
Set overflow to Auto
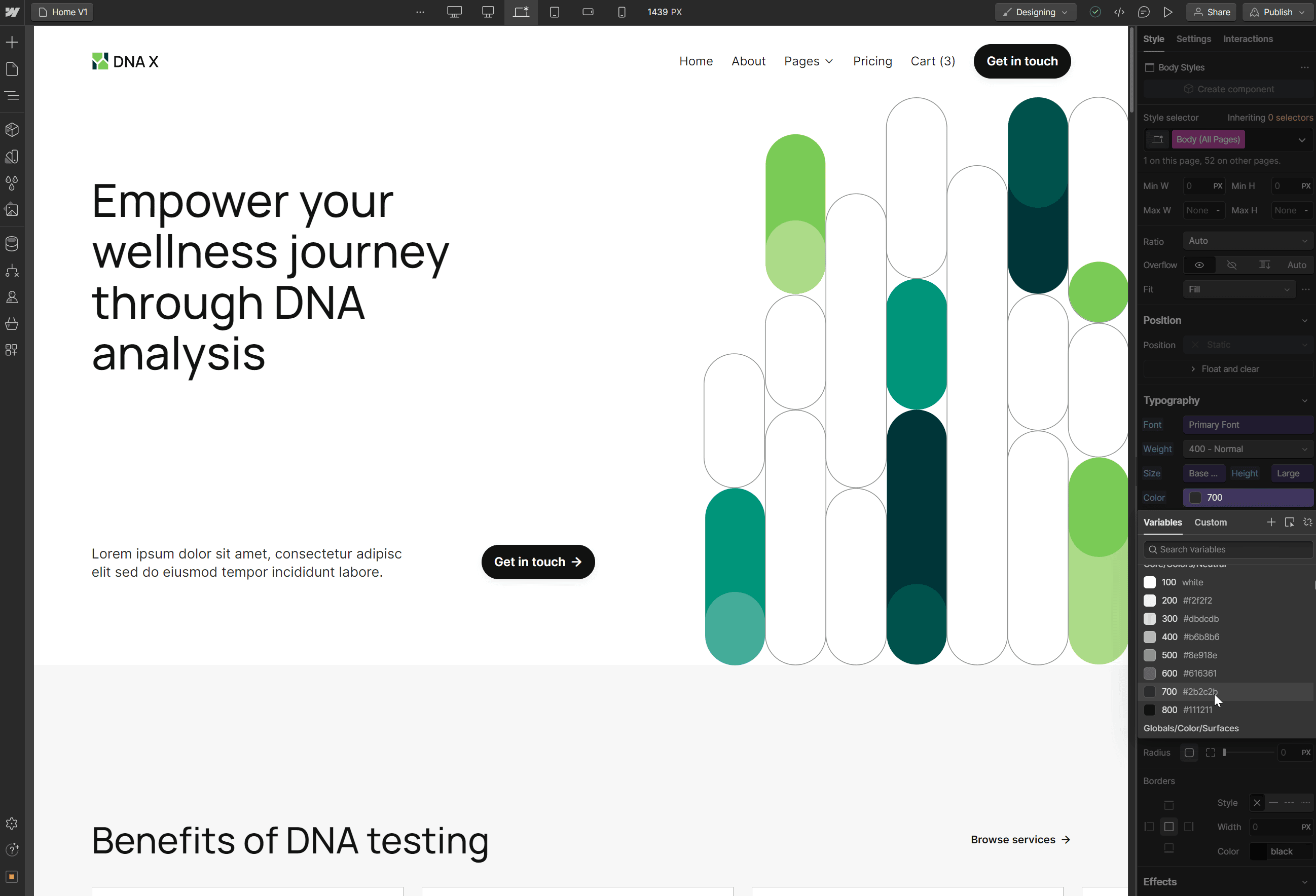(1296, 265)
